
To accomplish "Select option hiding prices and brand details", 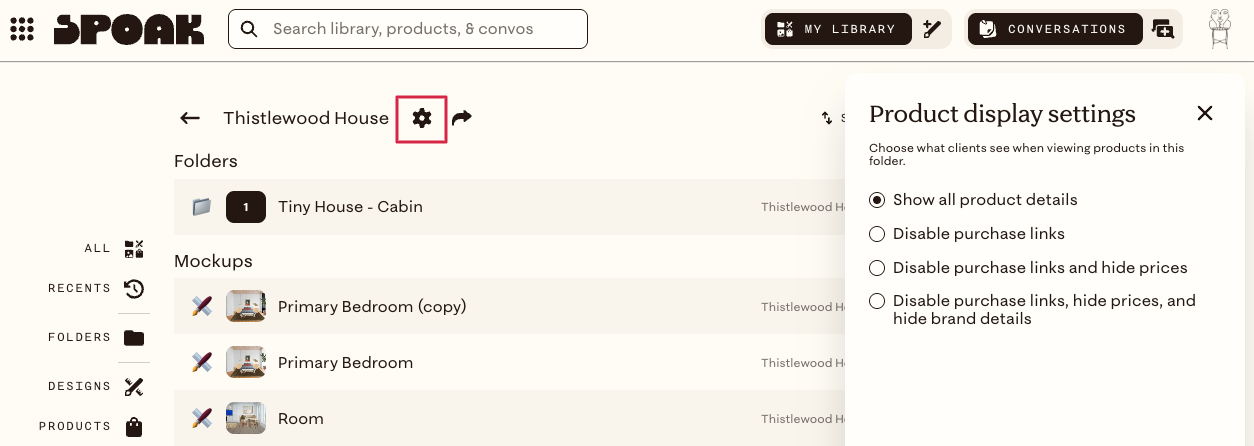I will [x=1033, y=309].
